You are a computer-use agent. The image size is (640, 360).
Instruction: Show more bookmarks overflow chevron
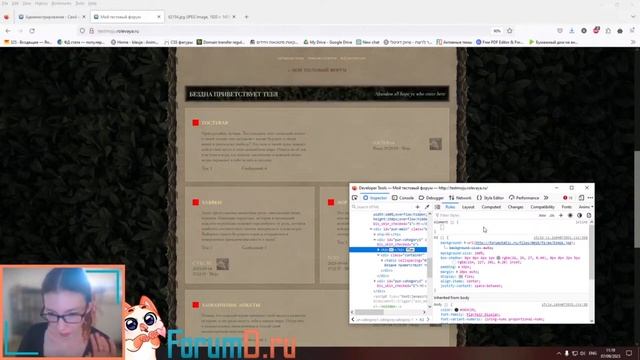[633, 42]
